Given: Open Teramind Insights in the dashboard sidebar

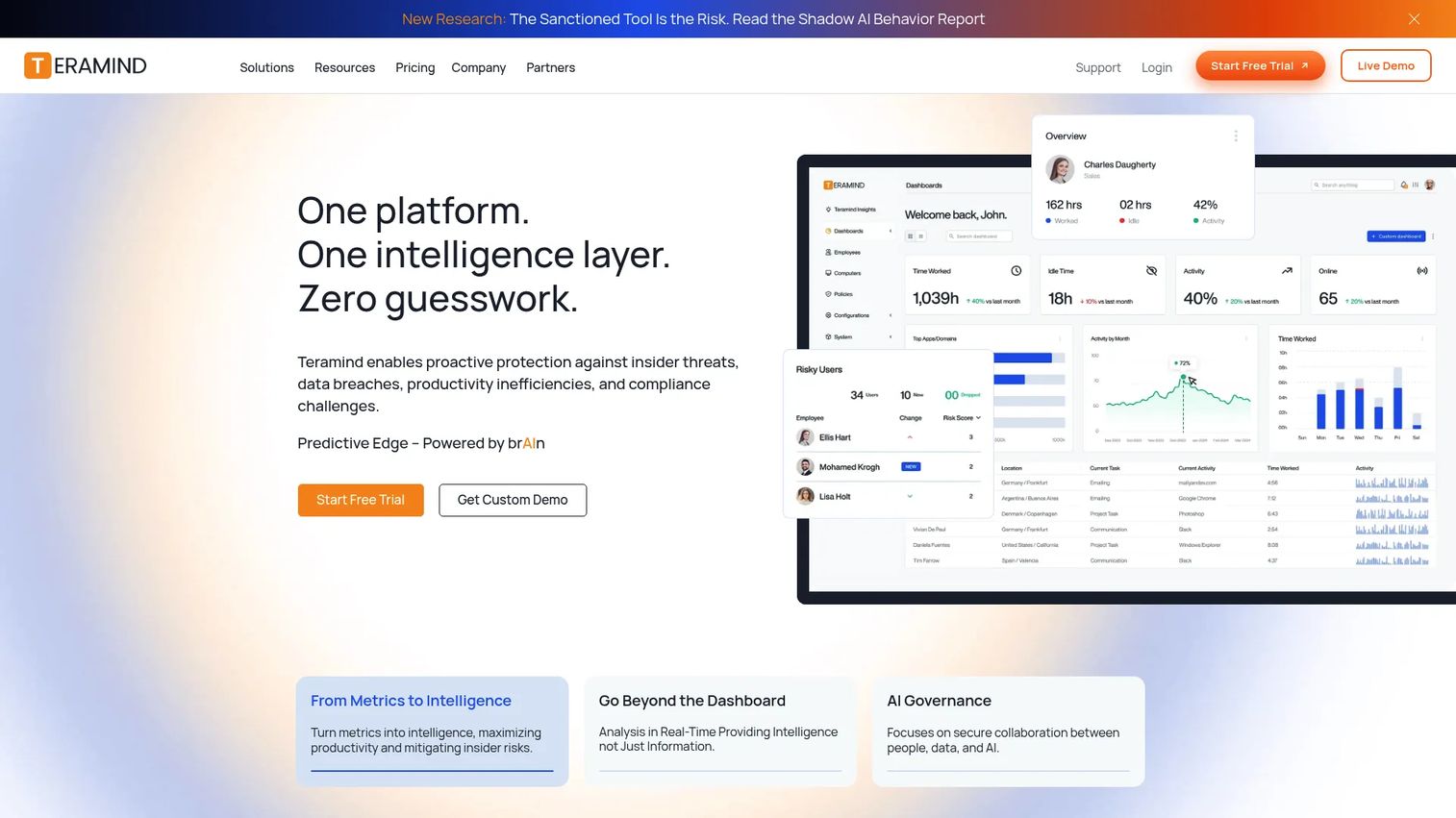Looking at the screenshot, I should click(x=851, y=210).
